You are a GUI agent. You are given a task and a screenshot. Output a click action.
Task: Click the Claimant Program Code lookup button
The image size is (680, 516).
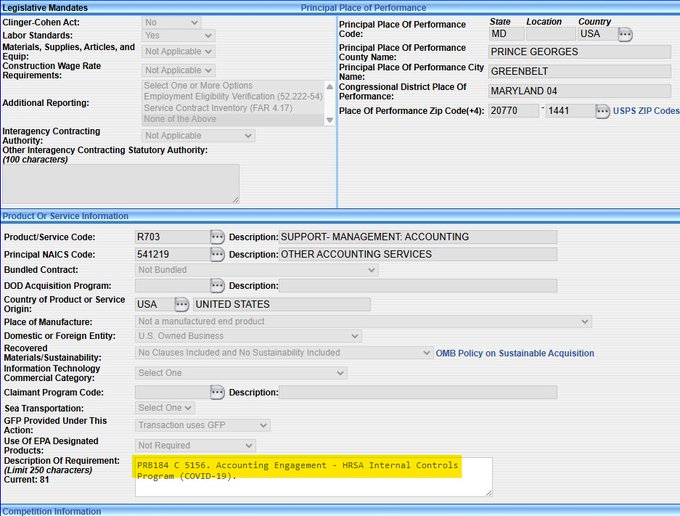point(217,392)
